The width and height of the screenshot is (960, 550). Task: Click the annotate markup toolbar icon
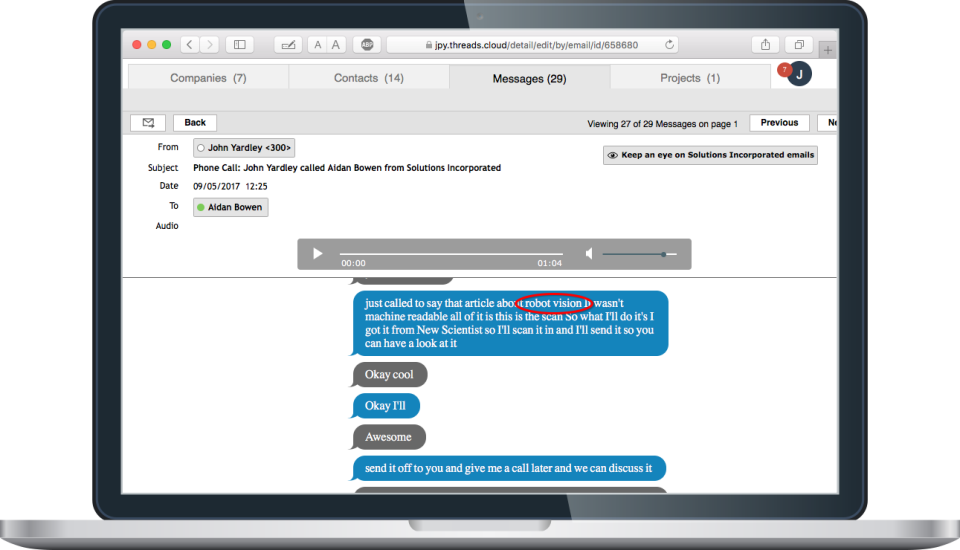coord(288,45)
